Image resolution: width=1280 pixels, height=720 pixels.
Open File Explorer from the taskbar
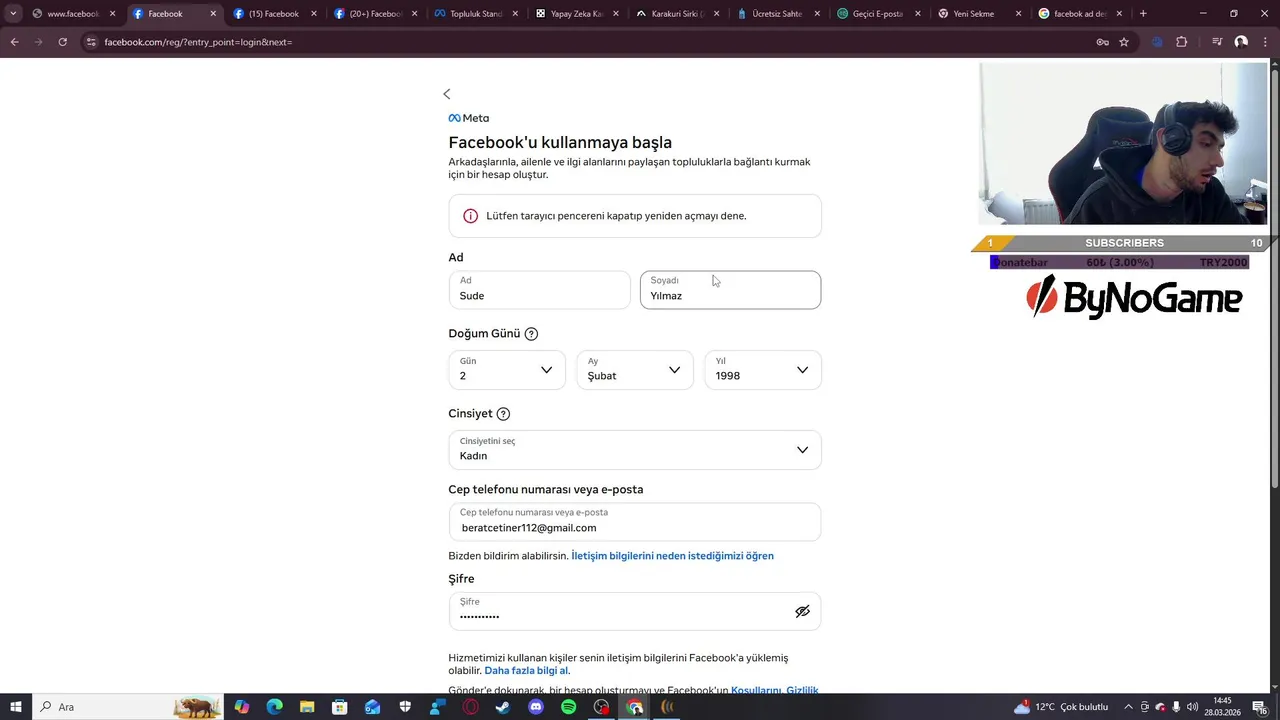pos(307,707)
